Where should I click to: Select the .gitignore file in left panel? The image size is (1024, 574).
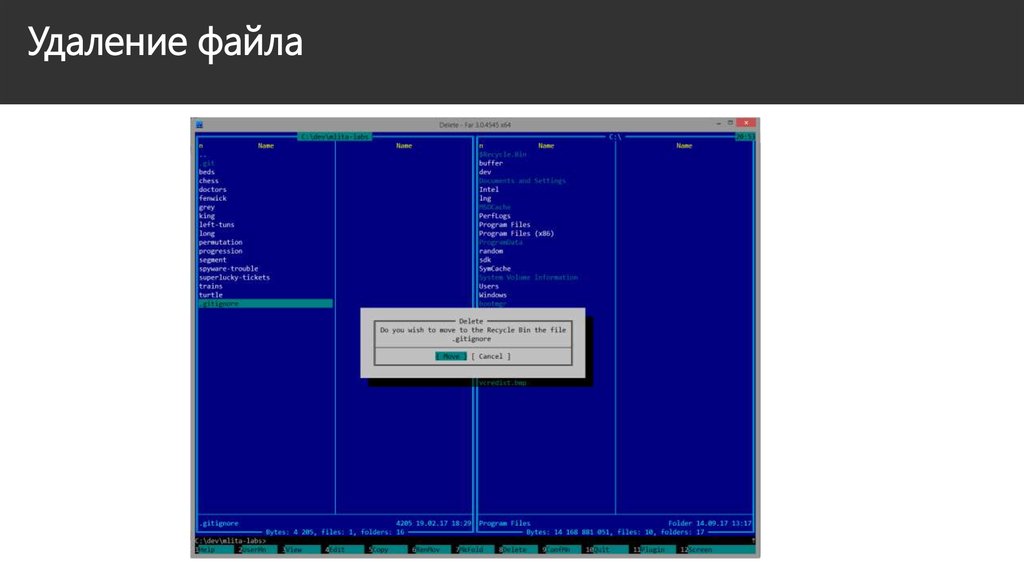tap(220, 304)
